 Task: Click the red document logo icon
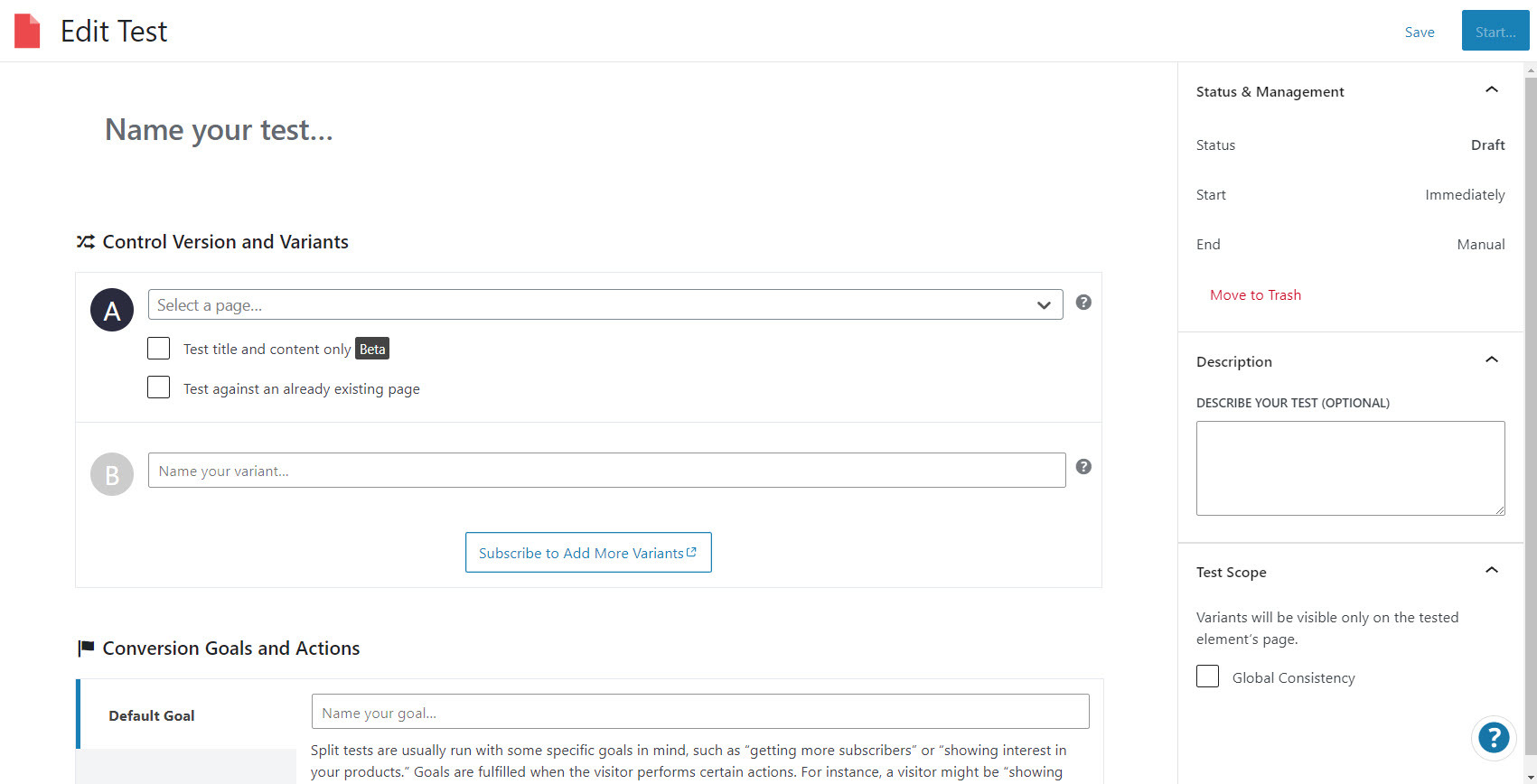pyautogui.click(x=27, y=31)
